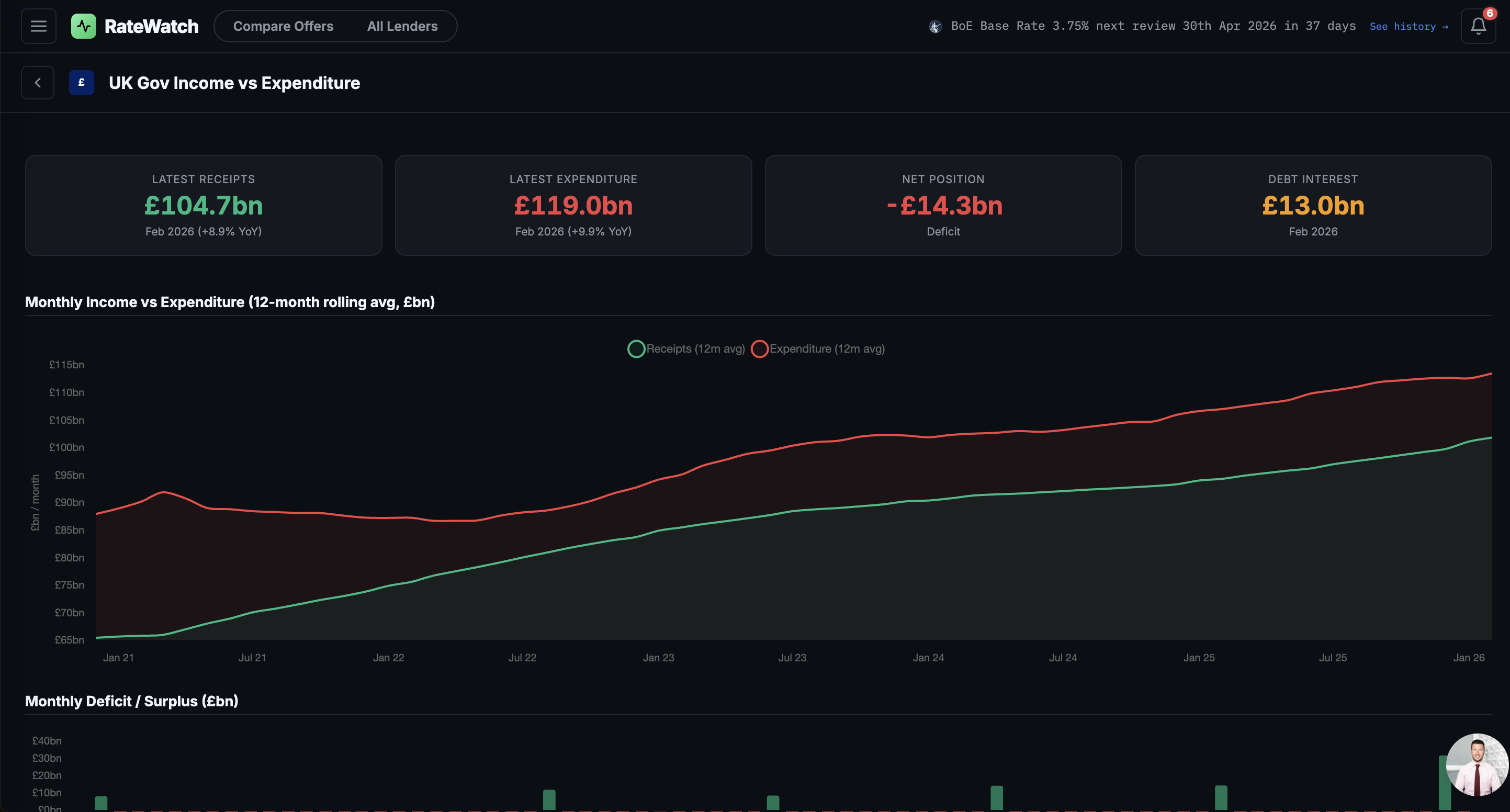Switch to Compare Offers
This screenshot has height=812, width=1510.
[x=283, y=26]
